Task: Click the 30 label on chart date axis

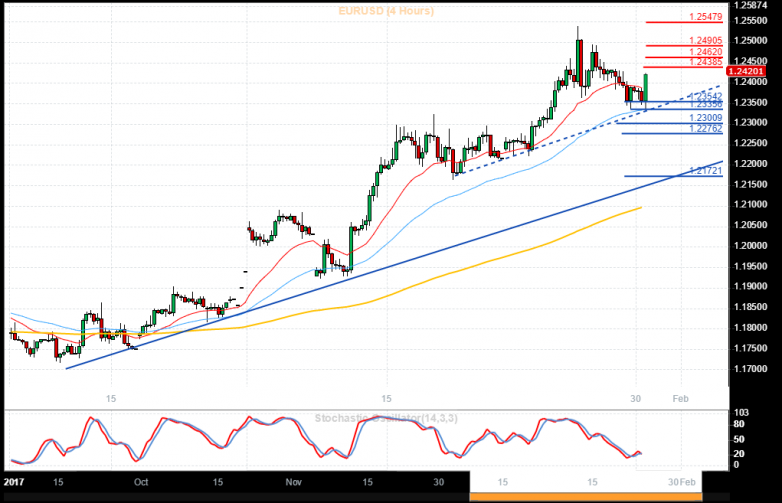Action: pos(635,399)
